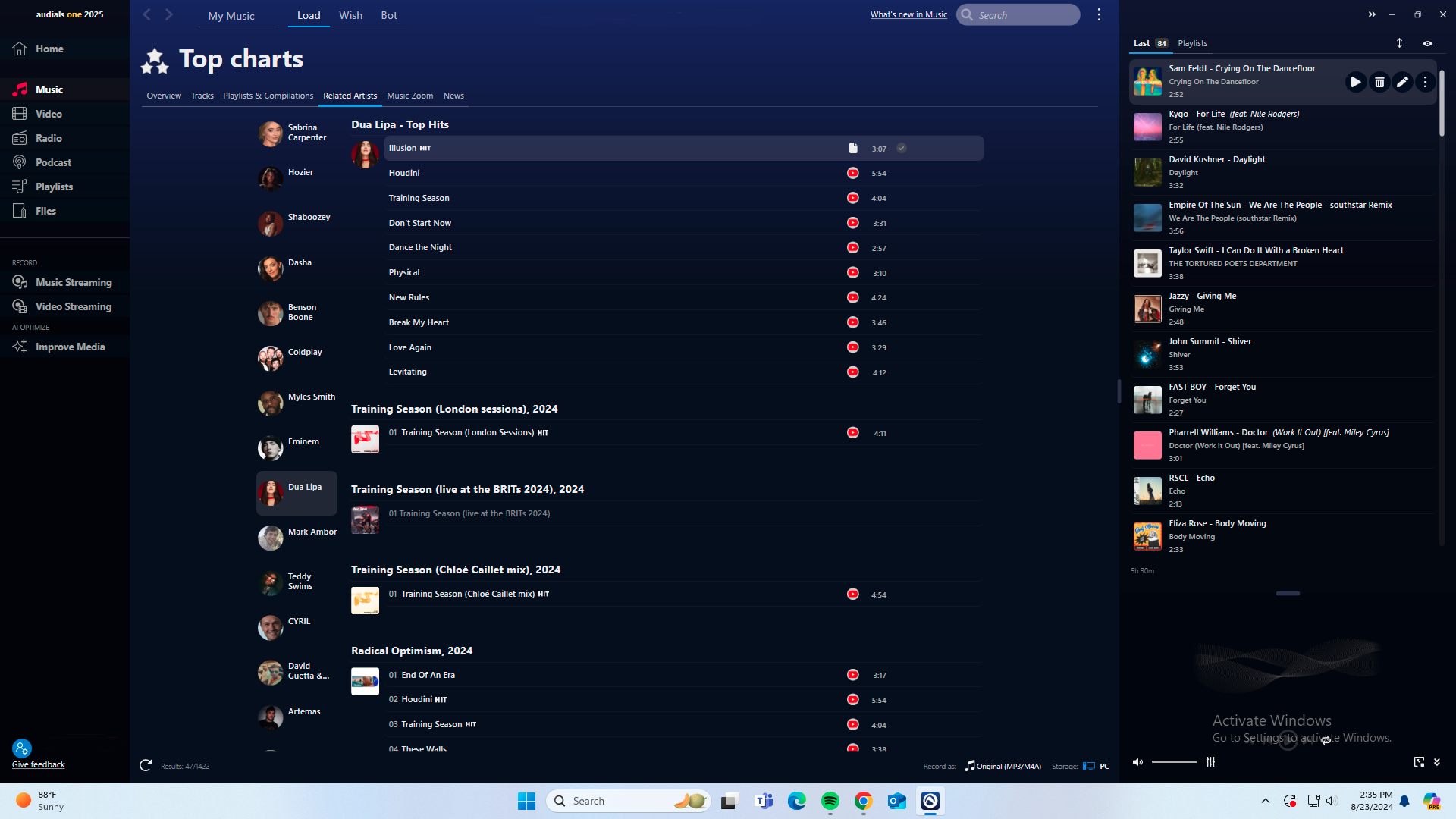Collapse the right side panel with double arrows
Viewport: 1456px width, 819px height.
click(x=1372, y=14)
